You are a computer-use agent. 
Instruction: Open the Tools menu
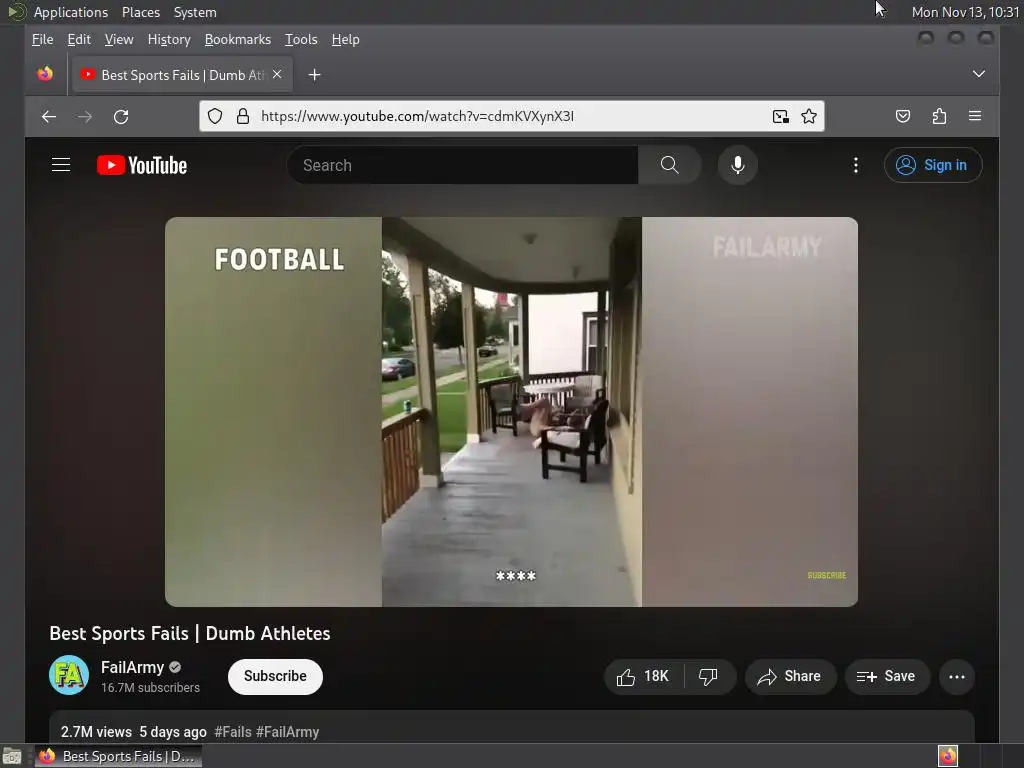(301, 40)
